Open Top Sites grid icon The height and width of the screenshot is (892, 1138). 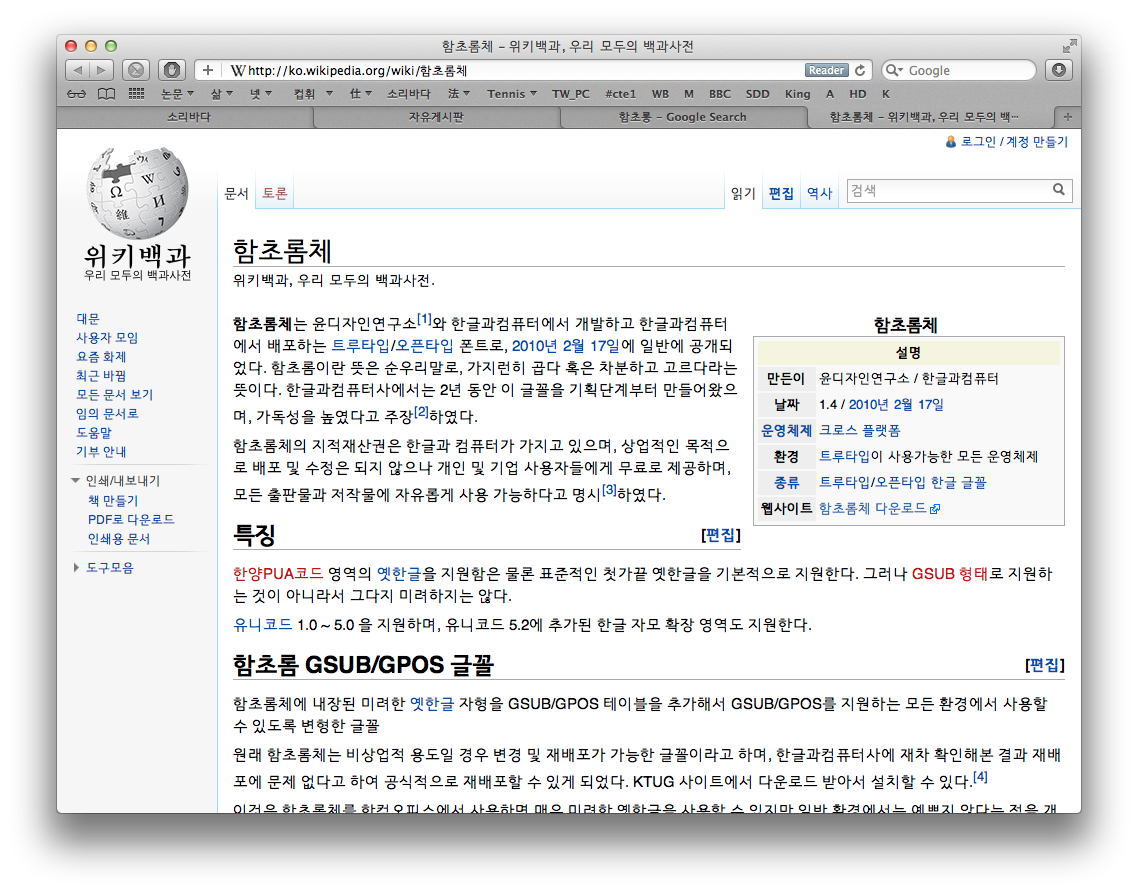click(136, 94)
